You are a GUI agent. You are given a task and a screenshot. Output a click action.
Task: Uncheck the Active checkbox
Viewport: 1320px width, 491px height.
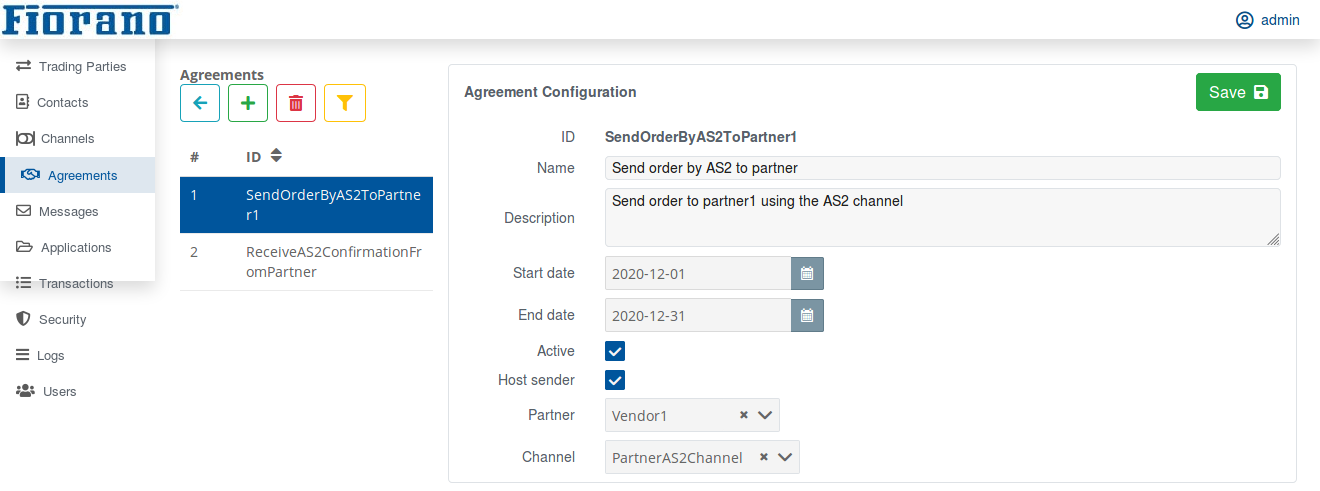point(615,351)
